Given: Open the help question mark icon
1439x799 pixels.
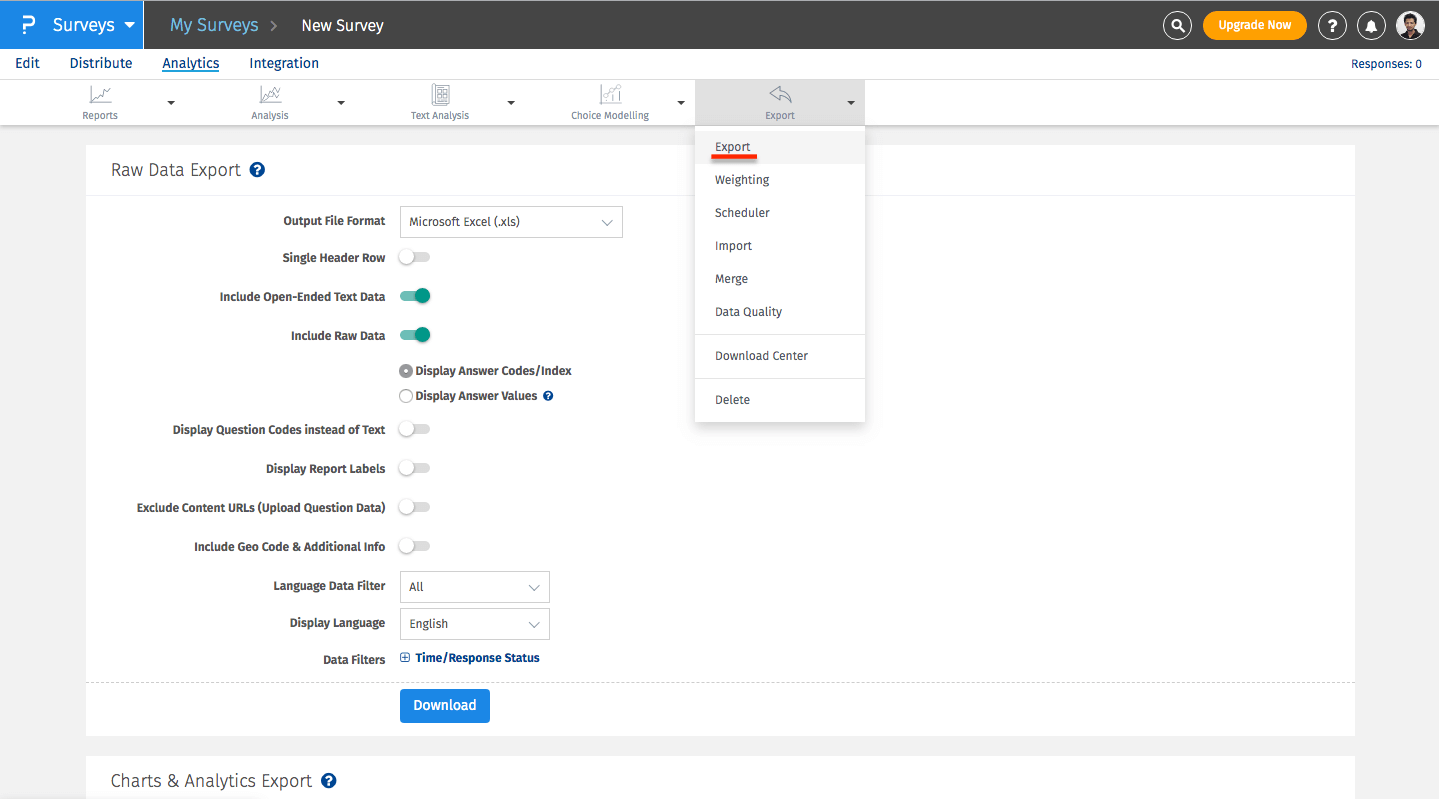Looking at the screenshot, I should (x=1332, y=25).
